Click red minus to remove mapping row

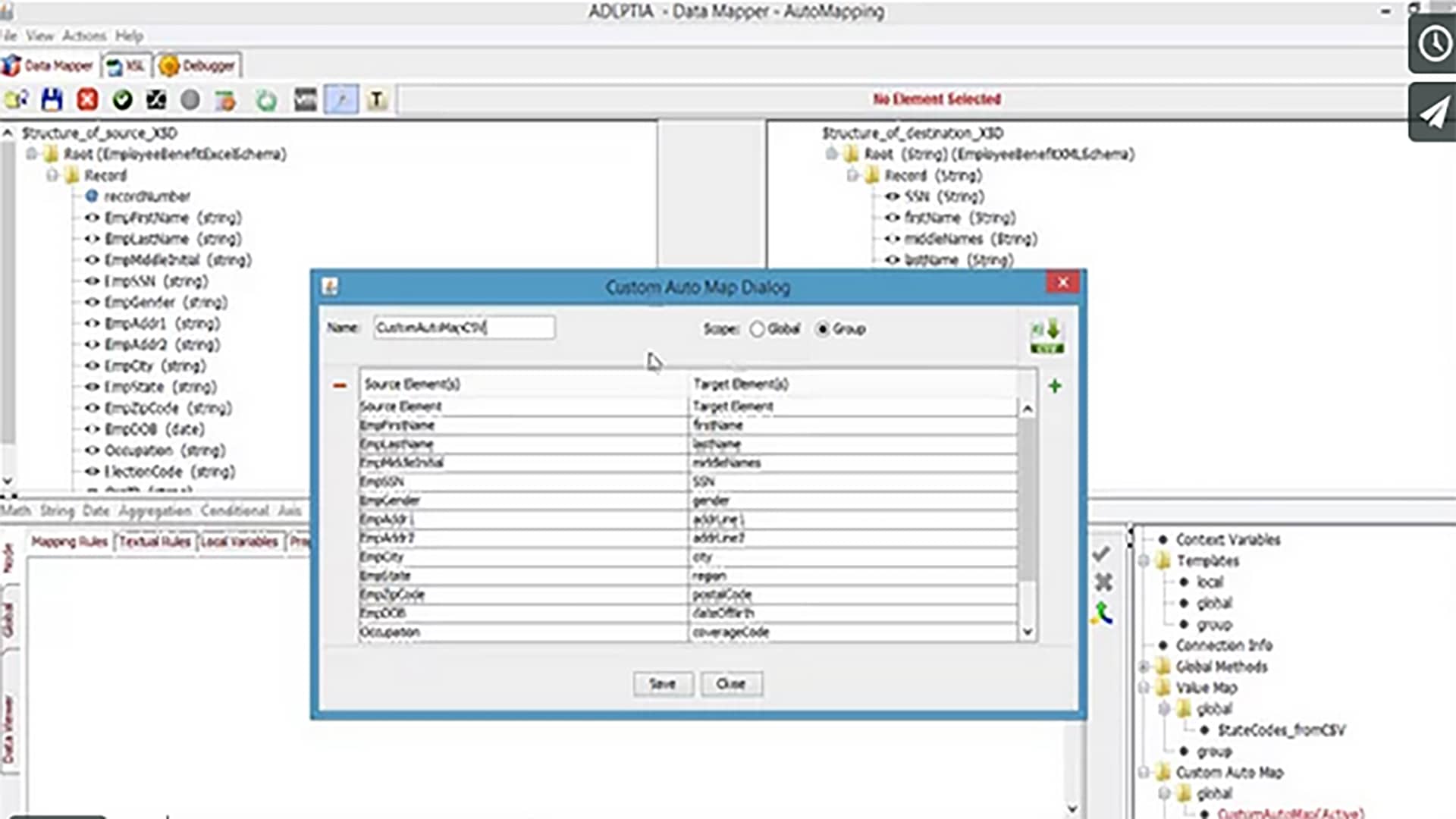point(339,386)
